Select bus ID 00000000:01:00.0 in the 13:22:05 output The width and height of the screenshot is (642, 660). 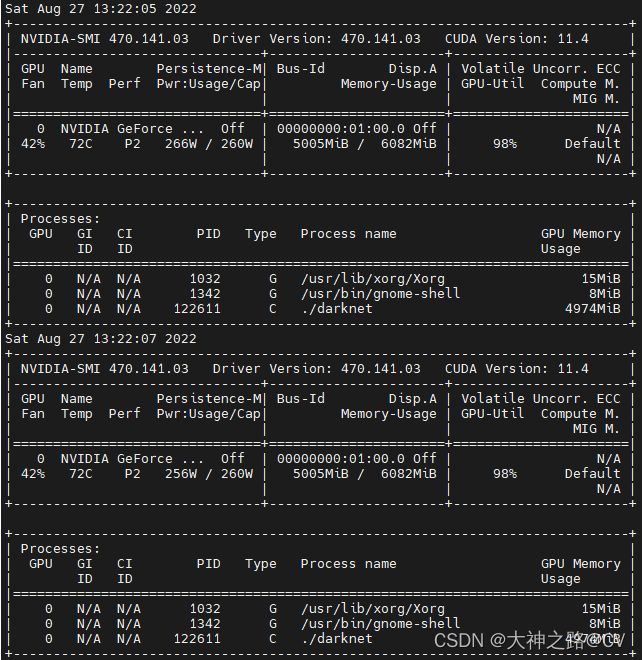tap(341, 129)
